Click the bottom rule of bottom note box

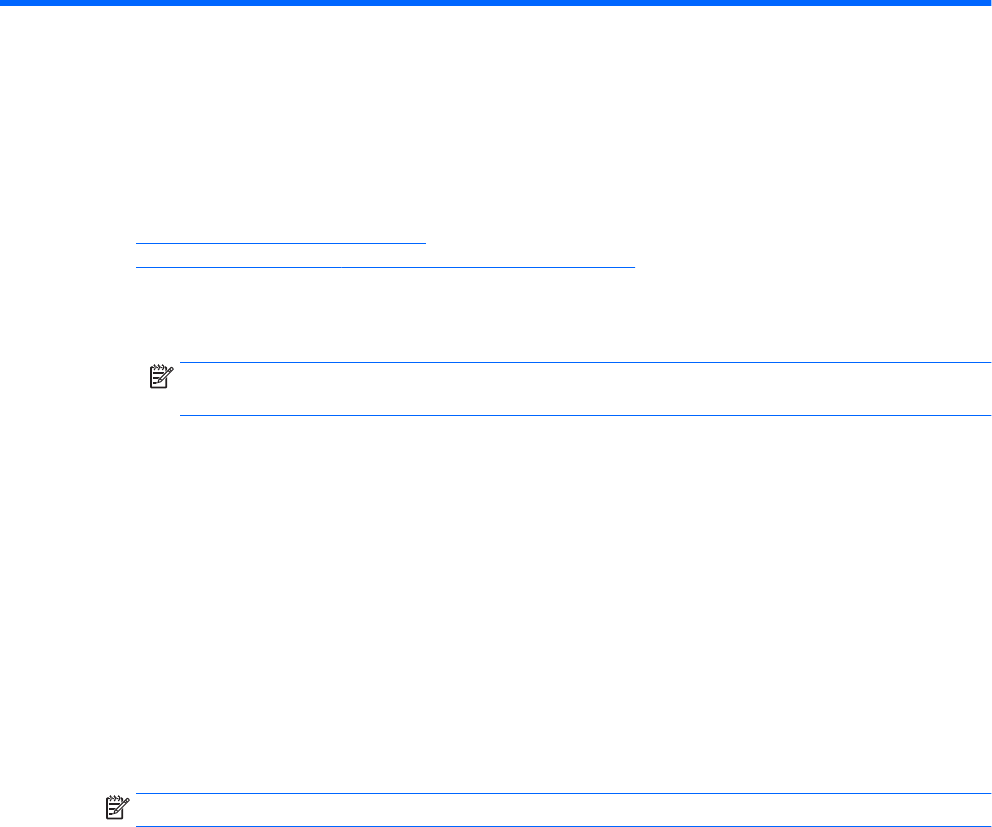pos(563,826)
